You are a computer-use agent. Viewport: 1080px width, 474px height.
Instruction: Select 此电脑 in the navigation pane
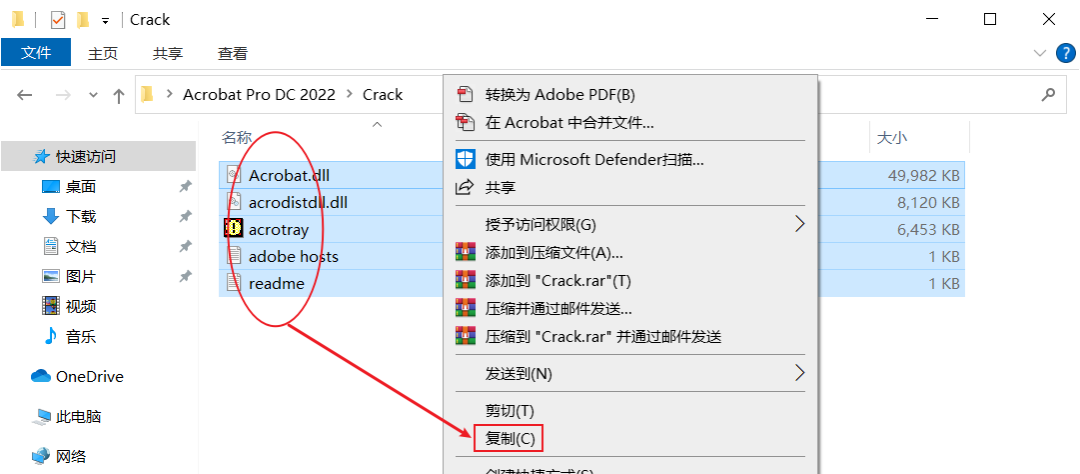tap(79, 416)
